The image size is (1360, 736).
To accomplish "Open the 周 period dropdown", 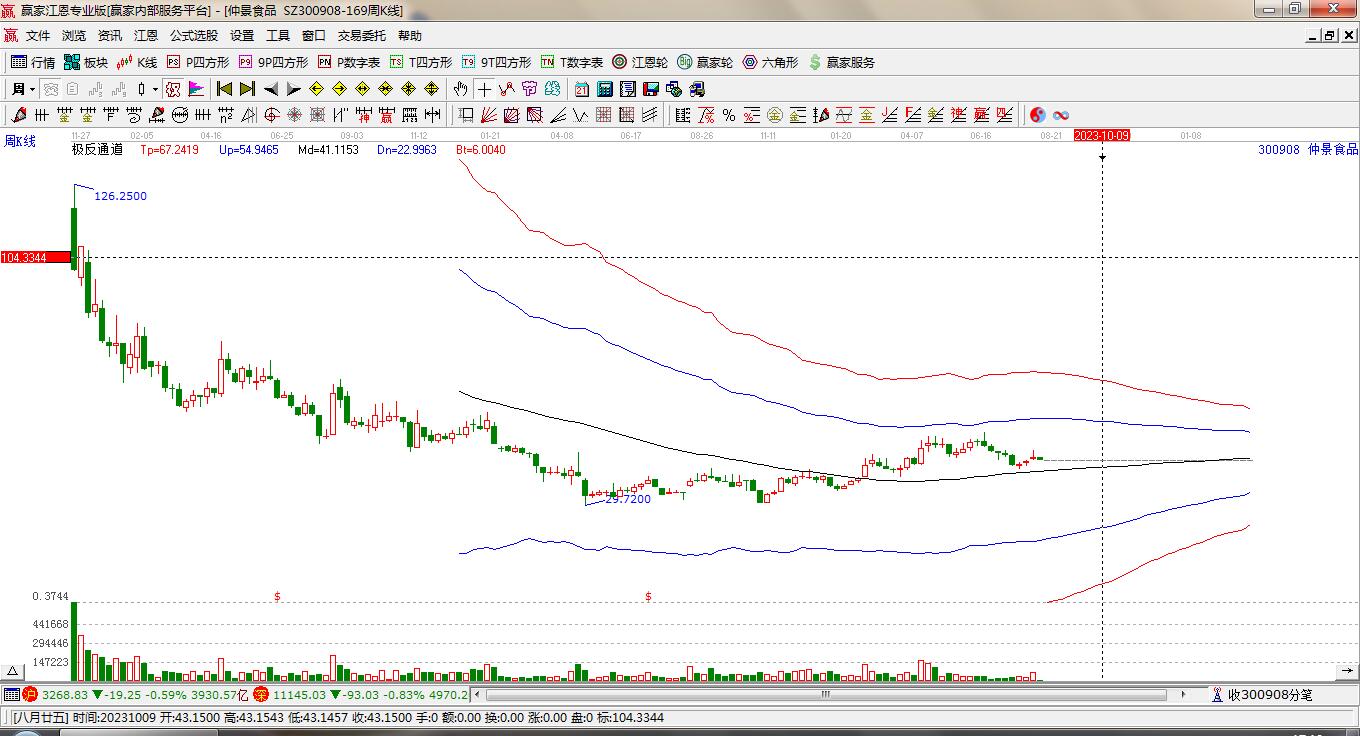I will pyautogui.click(x=22, y=89).
